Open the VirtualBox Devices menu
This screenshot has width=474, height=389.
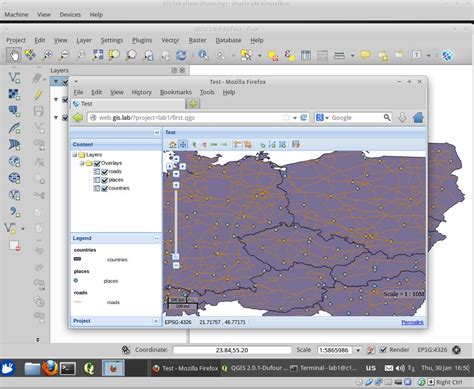pyautogui.click(x=70, y=15)
